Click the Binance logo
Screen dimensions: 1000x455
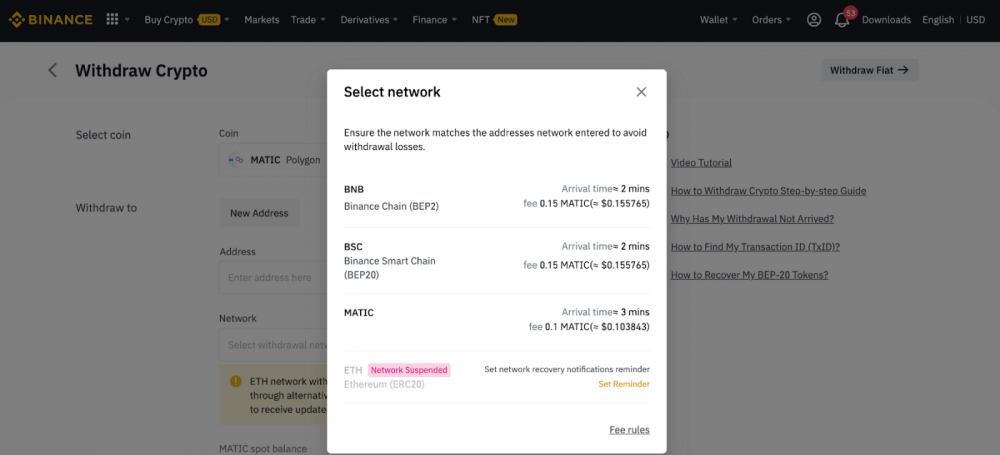(50, 20)
